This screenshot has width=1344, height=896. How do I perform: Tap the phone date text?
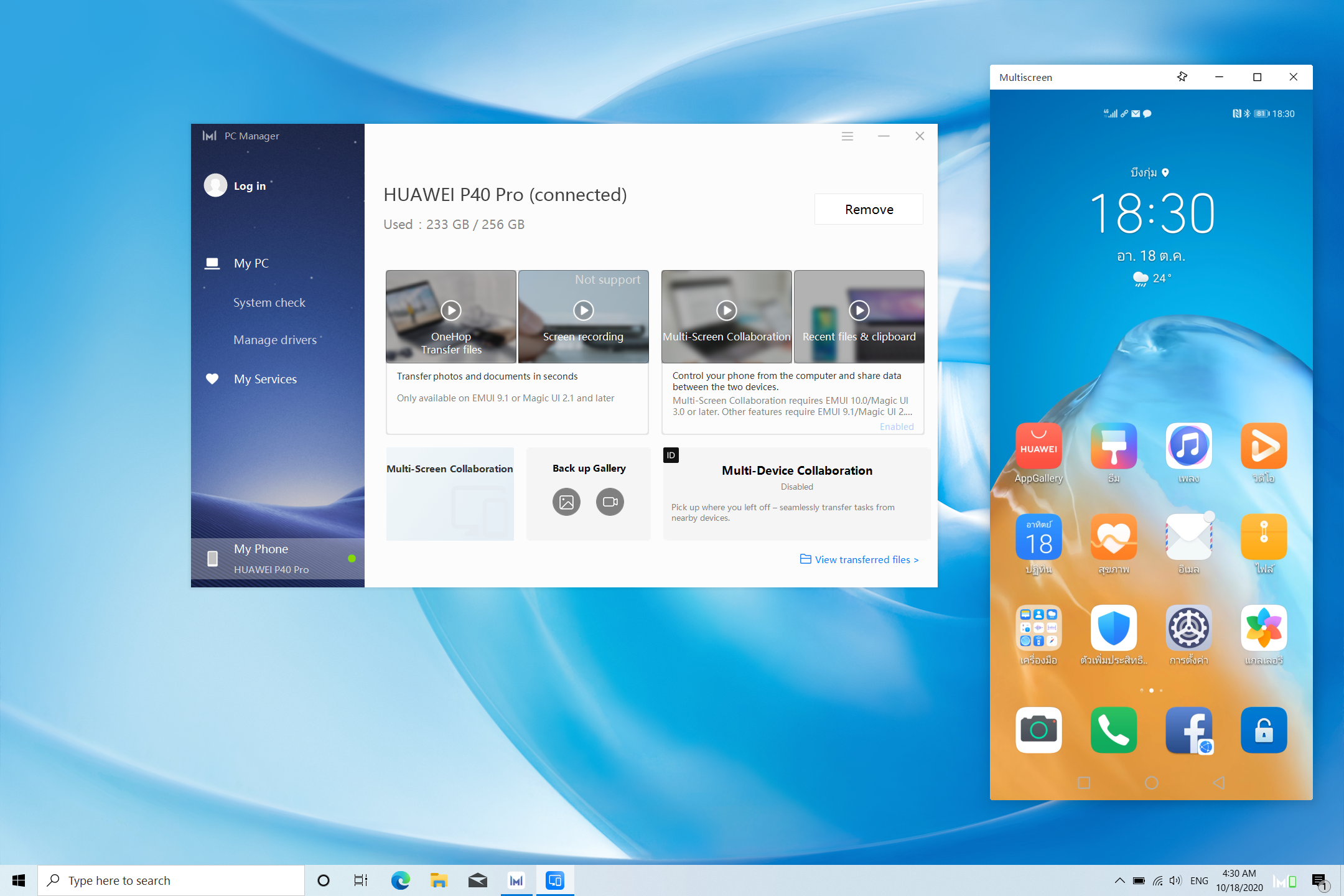pyautogui.click(x=1151, y=256)
